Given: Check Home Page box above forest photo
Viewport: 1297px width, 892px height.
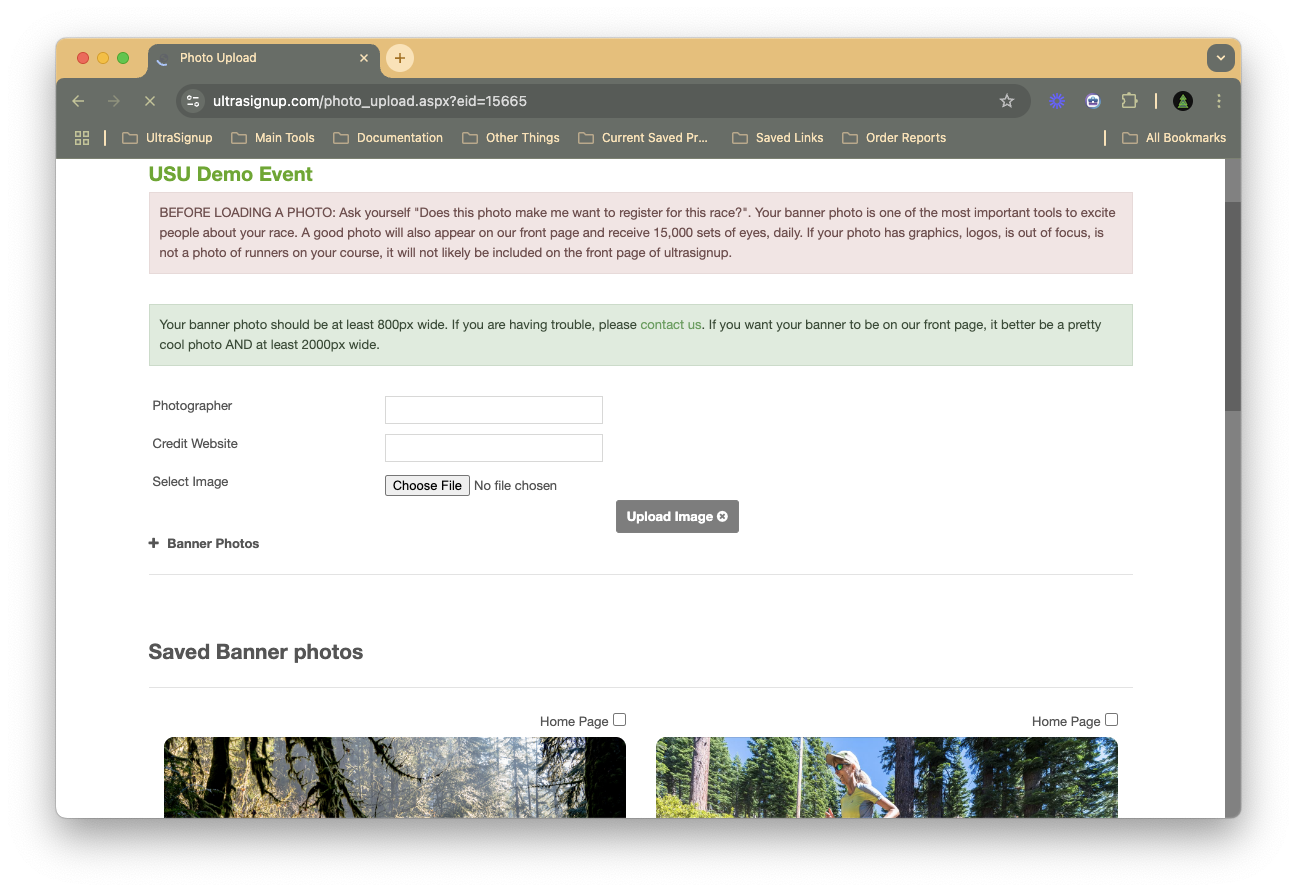Looking at the screenshot, I should 620,720.
